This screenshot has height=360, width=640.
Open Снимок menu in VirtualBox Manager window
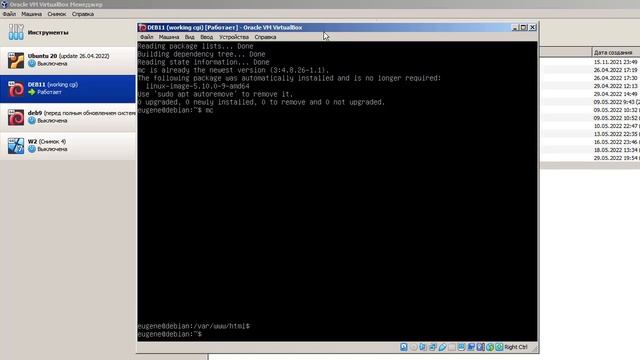56,14
